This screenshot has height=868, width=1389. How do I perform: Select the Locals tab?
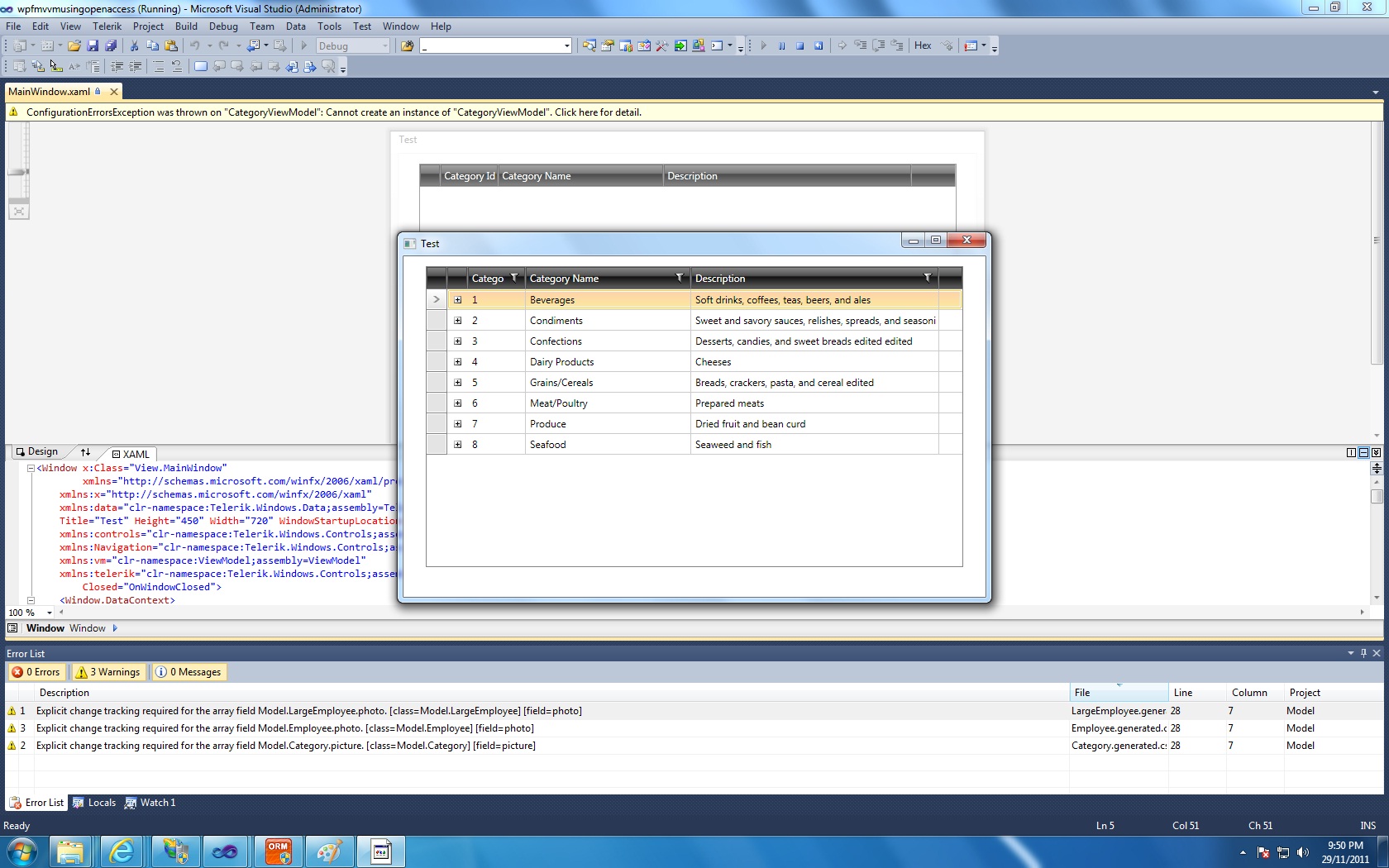[94, 803]
